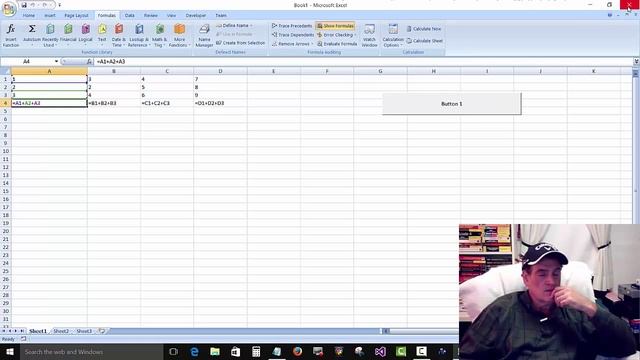Open Date & Time functions menu
The height and width of the screenshot is (360, 640).
click(x=119, y=35)
